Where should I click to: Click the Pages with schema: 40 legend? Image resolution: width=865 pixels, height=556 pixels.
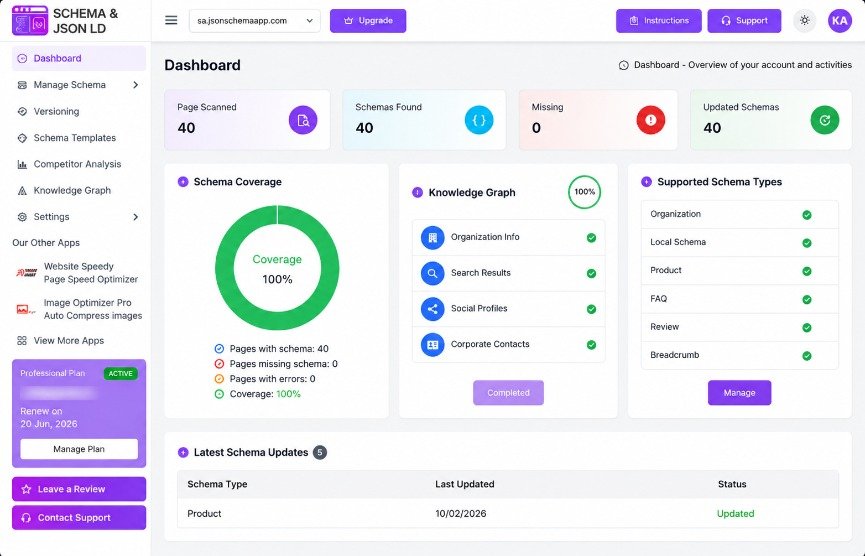(271, 349)
